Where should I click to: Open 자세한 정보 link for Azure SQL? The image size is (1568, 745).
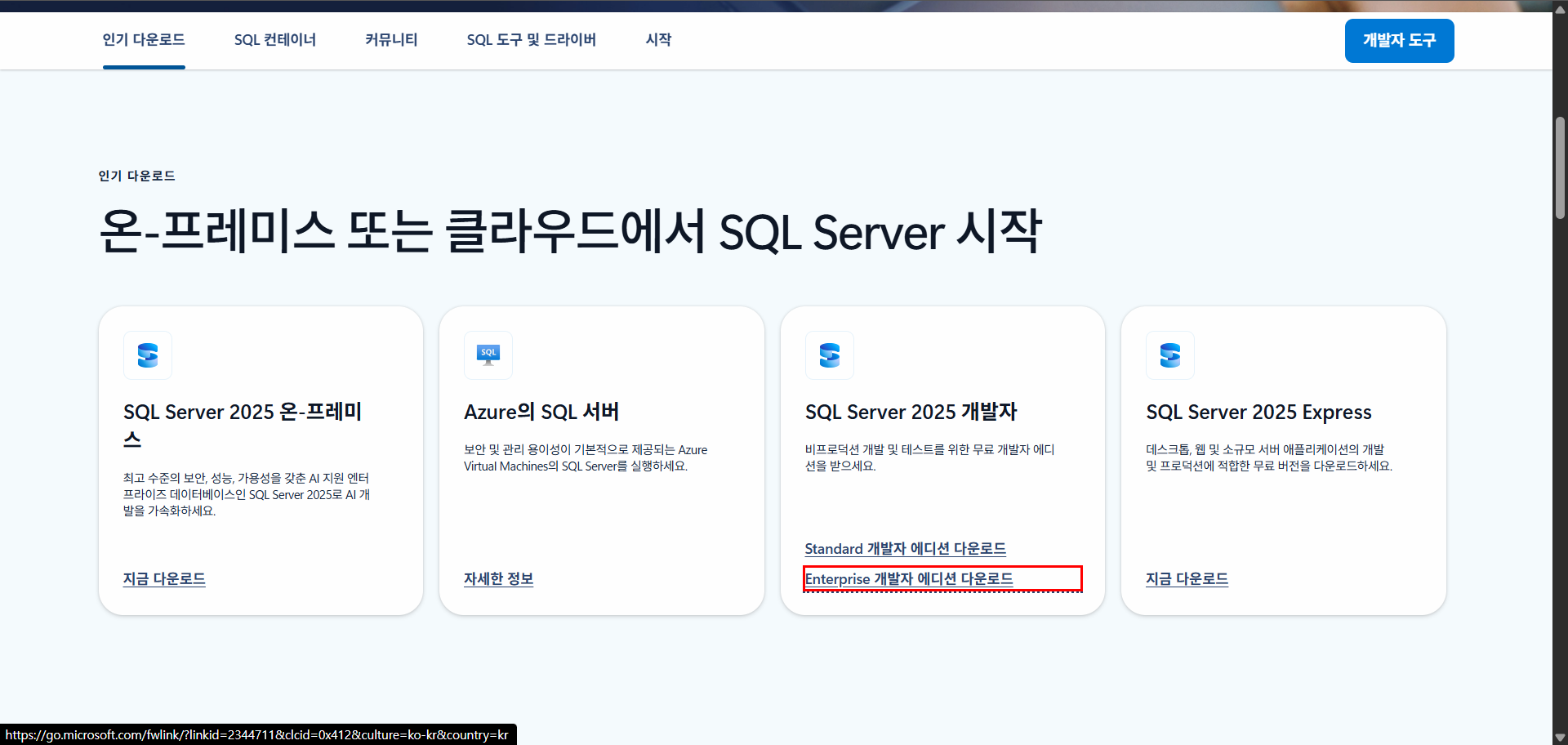[499, 579]
